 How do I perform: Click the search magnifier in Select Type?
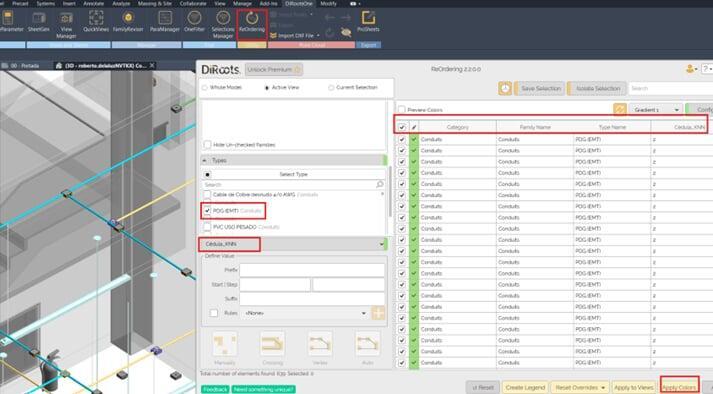coord(379,184)
